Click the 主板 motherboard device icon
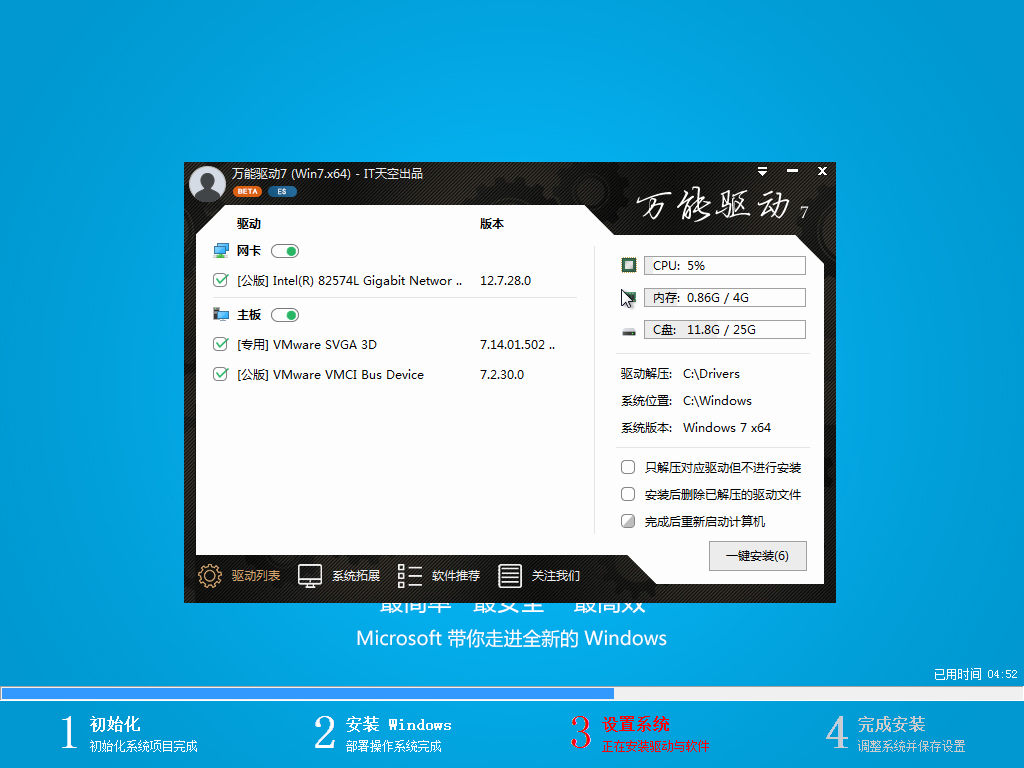Viewport: 1024px width, 768px height. coord(219,314)
